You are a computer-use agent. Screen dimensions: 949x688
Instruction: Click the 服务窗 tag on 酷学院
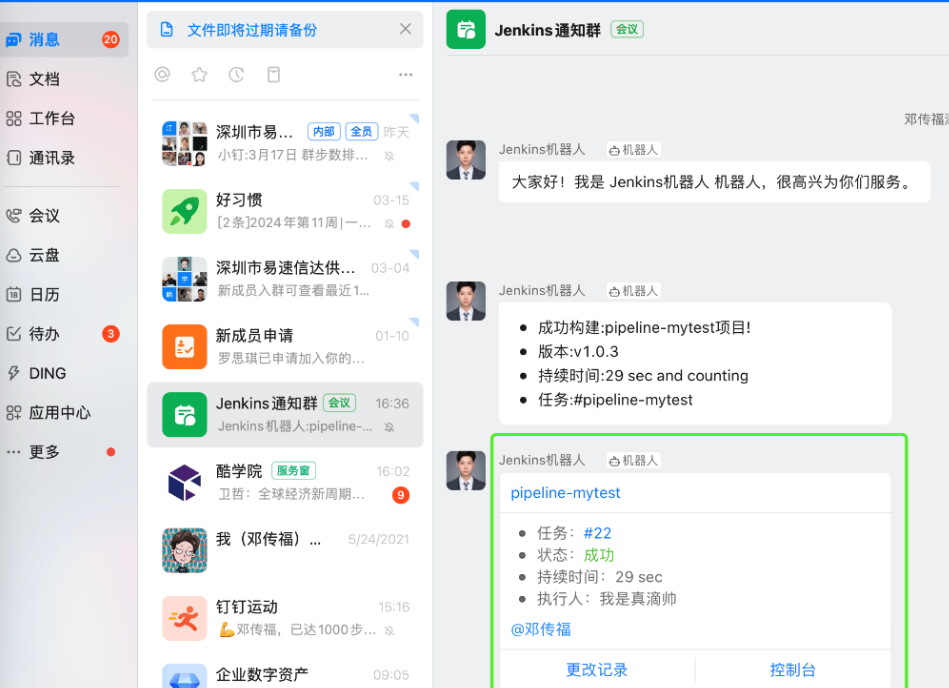pos(293,470)
